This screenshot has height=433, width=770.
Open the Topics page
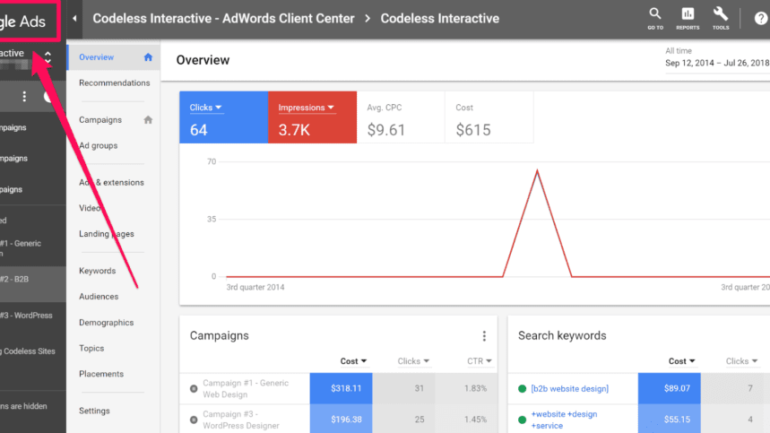pos(91,348)
